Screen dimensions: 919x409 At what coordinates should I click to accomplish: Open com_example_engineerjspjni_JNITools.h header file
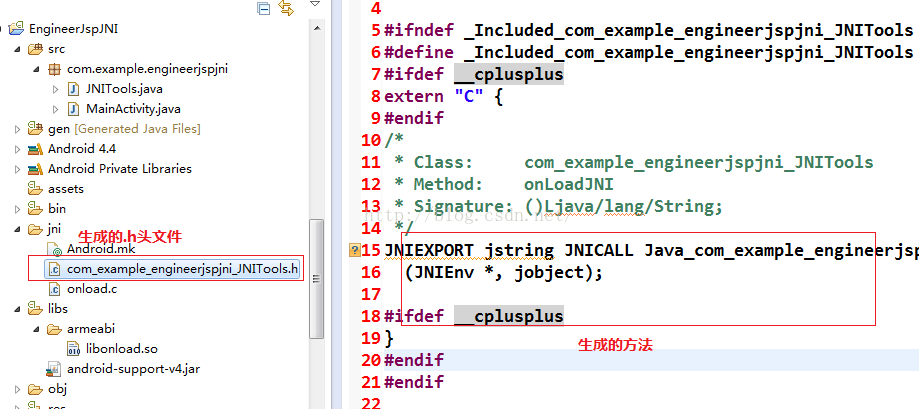tap(182, 270)
